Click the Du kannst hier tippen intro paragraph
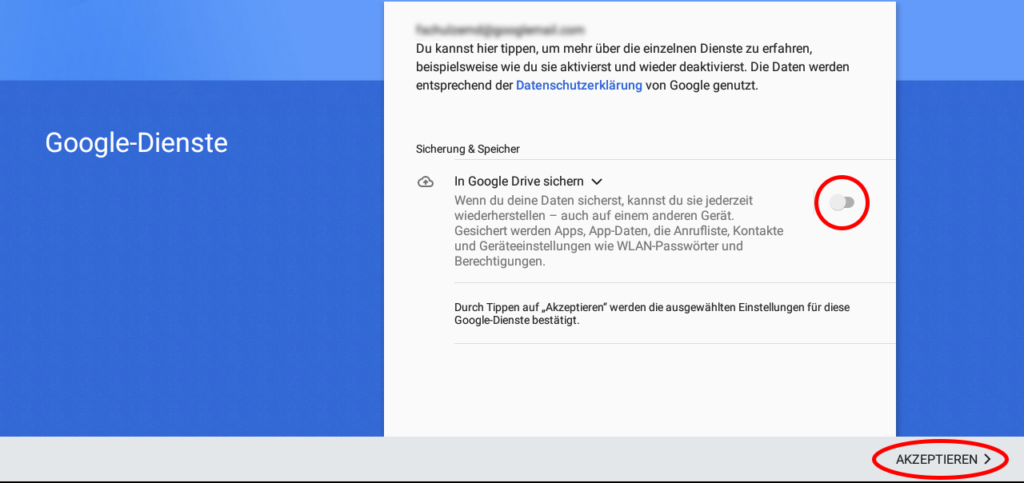 click(x=632, y=67)
